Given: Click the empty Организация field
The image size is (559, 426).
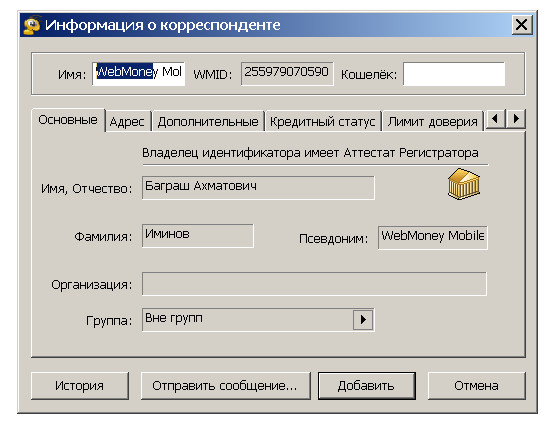Looking at the screenshot, I should point(314,284).
